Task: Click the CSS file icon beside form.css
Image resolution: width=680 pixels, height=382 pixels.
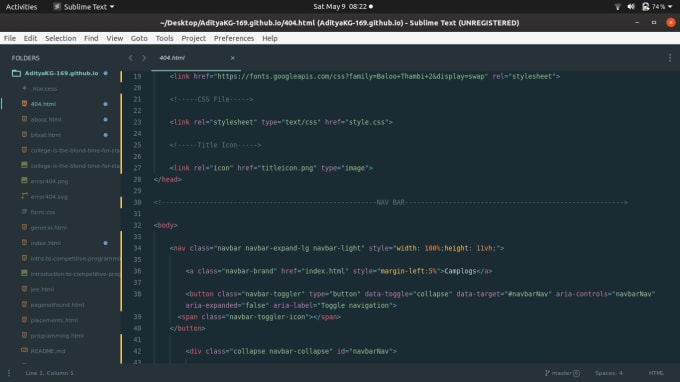Action: [x=24, y=212]
